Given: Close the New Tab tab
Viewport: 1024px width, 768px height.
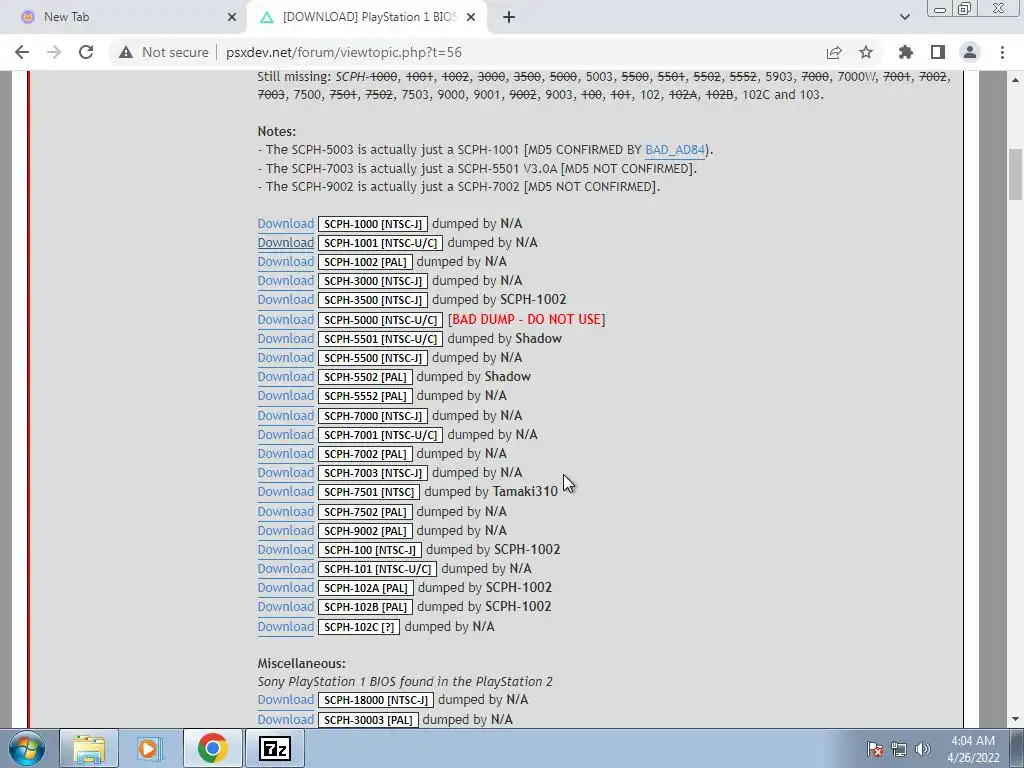Looking at the screenshot, I should (x=232, y=18).
